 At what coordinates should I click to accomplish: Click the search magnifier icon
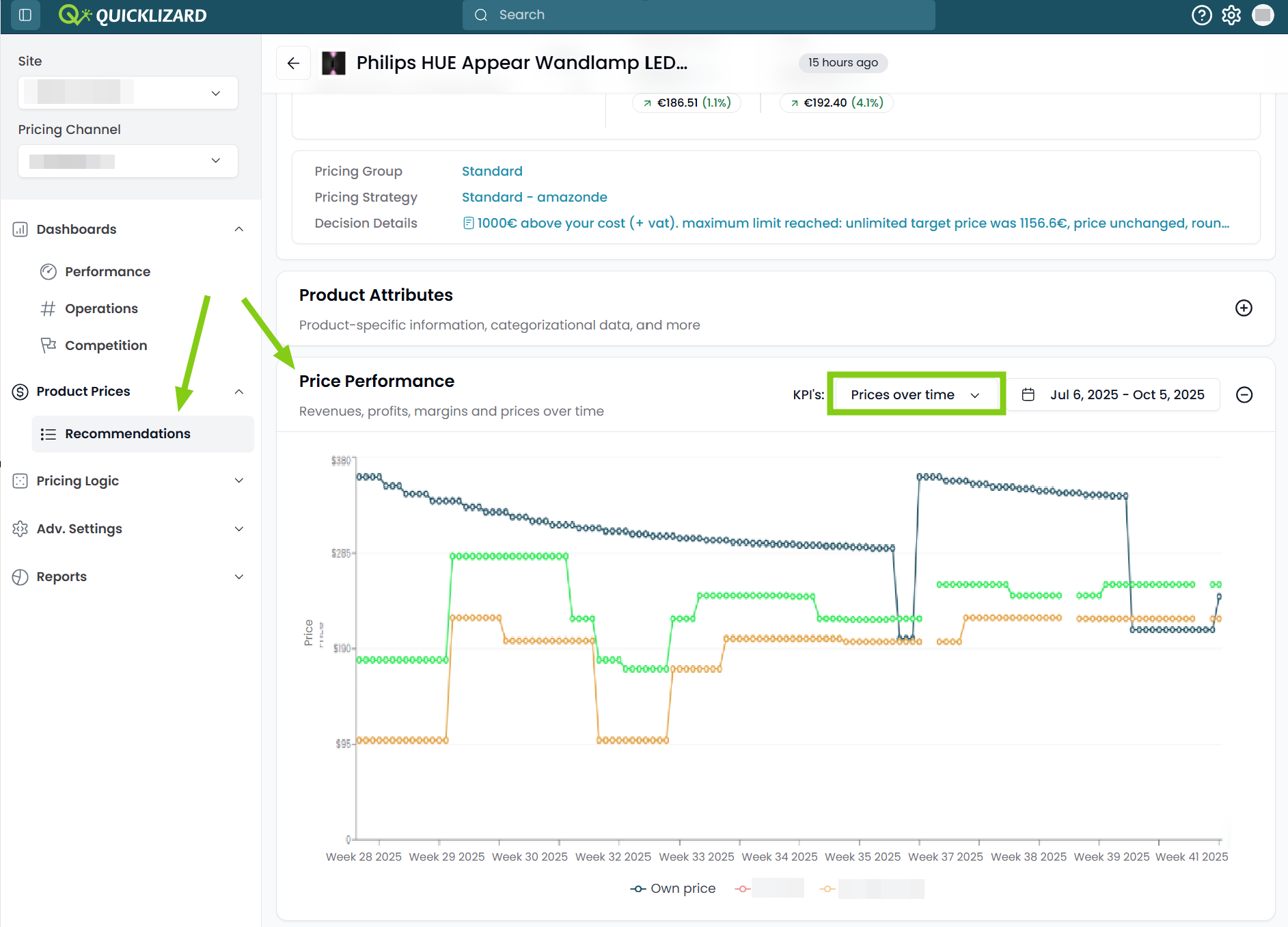pos(481,15)
